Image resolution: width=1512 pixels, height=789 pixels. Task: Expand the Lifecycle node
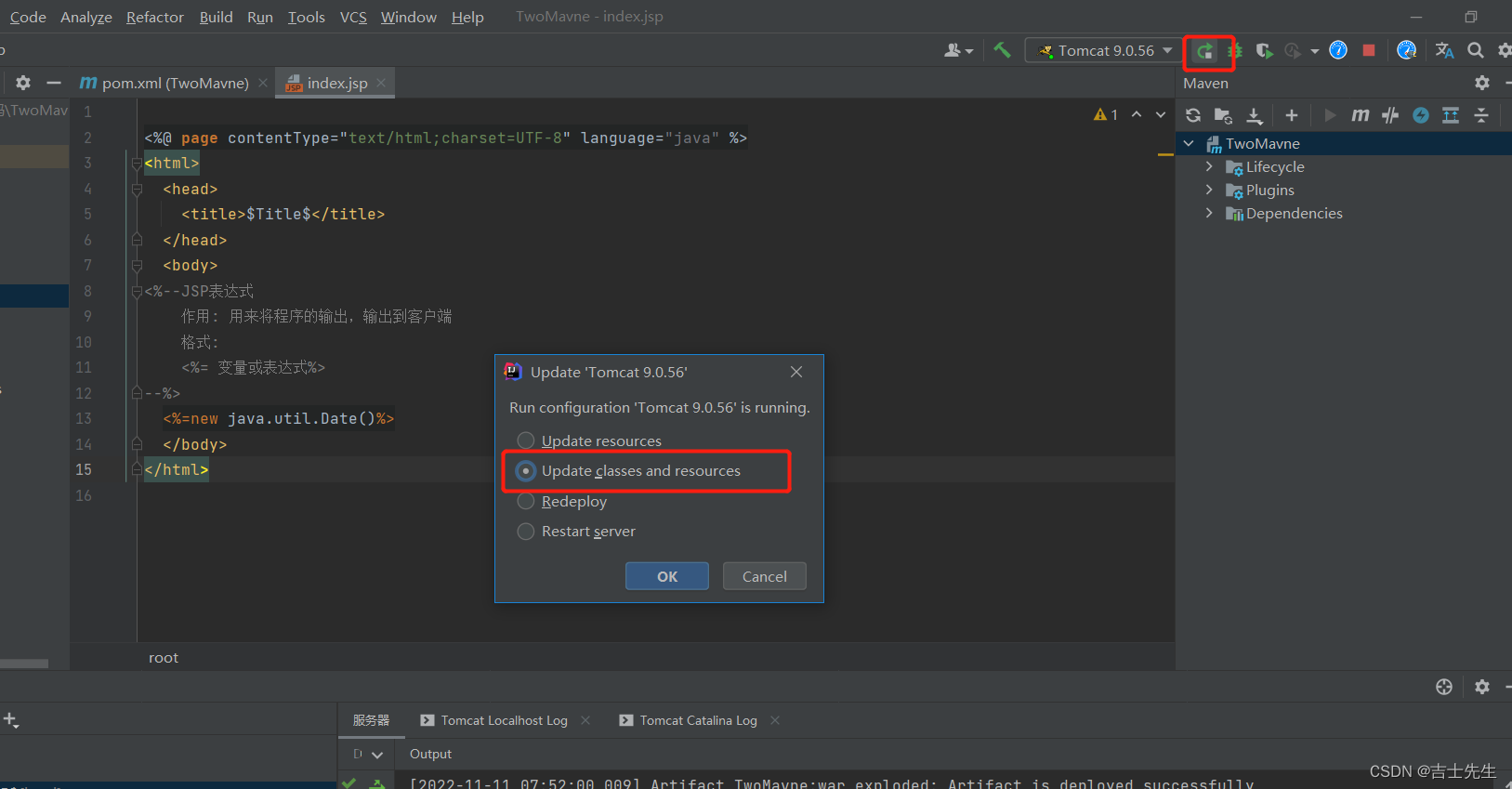coord(1209,166)
